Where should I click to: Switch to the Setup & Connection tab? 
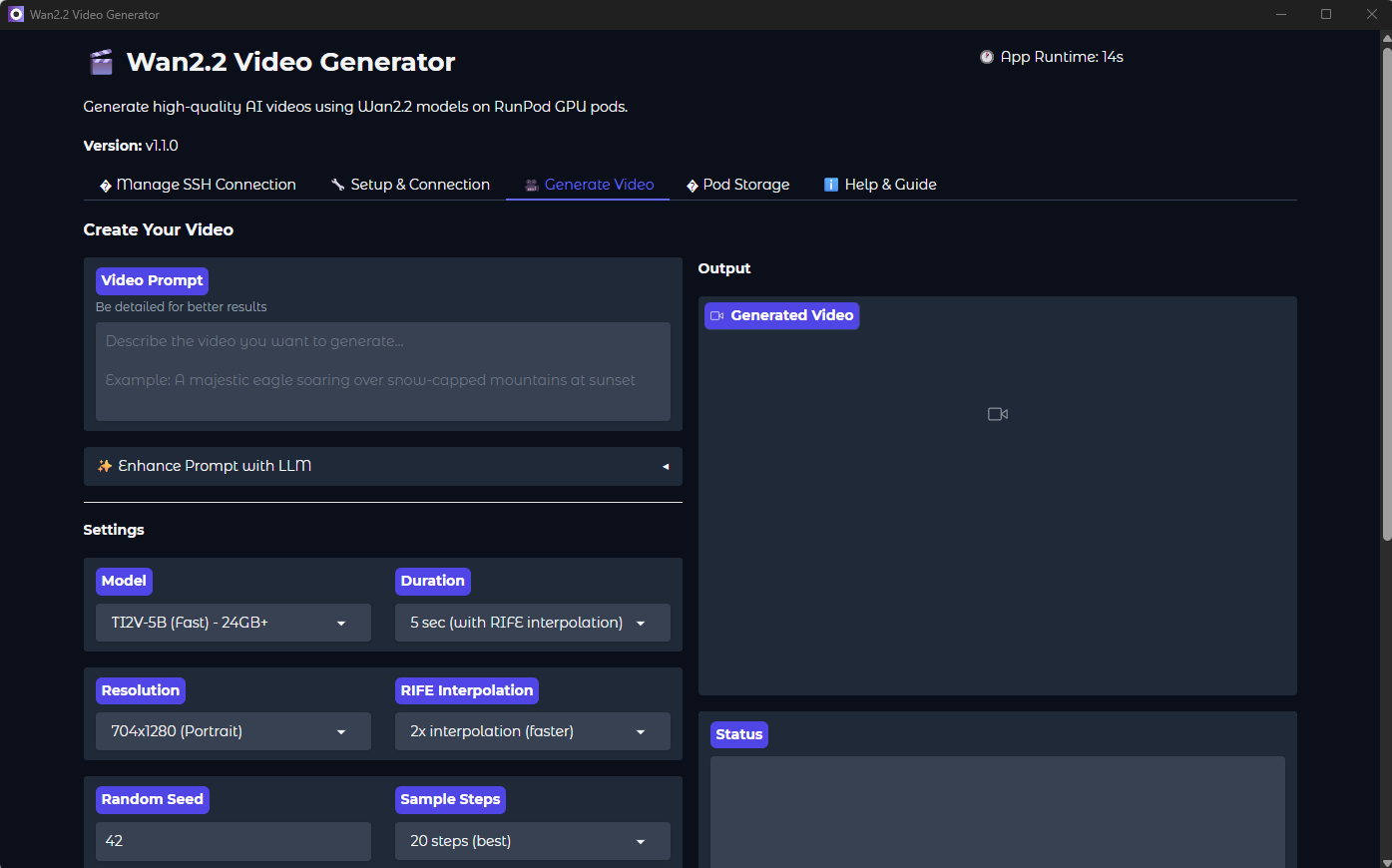click(410, 185)
